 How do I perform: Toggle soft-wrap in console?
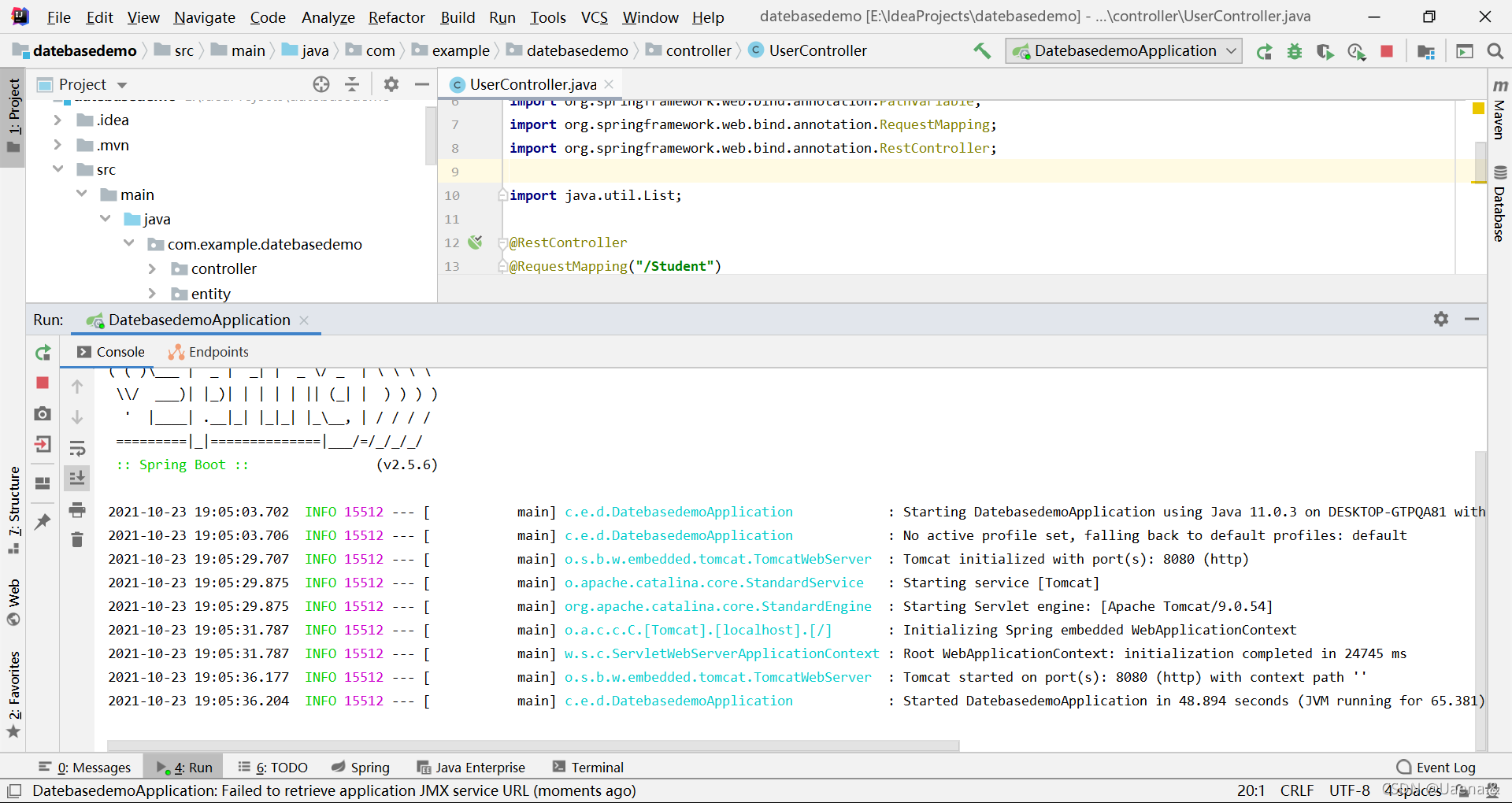coord(77,448)
